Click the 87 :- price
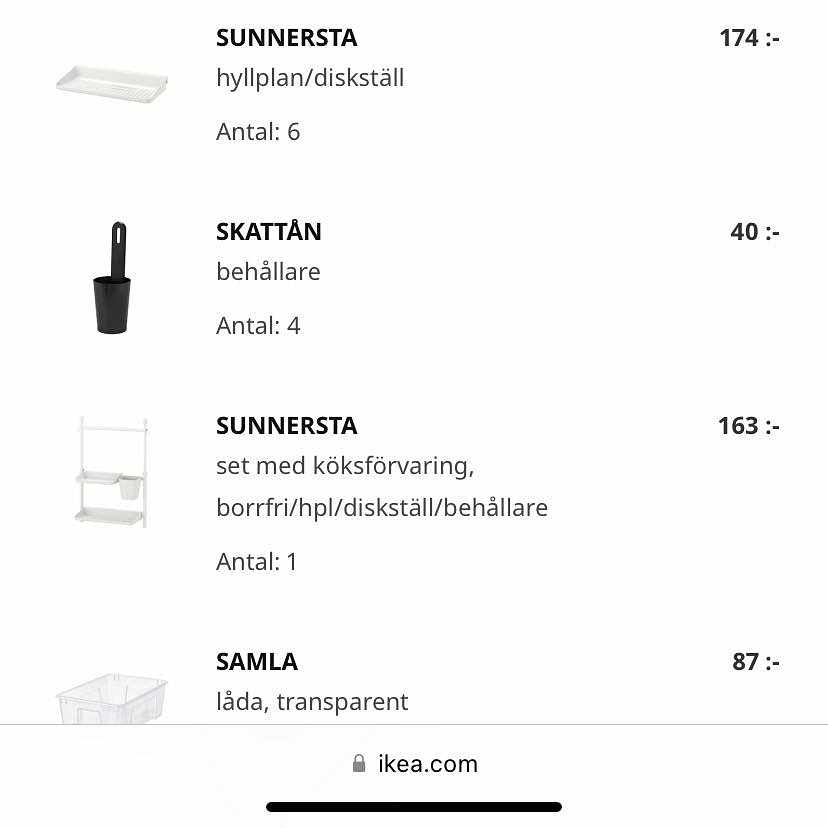 tap(755, 662)
